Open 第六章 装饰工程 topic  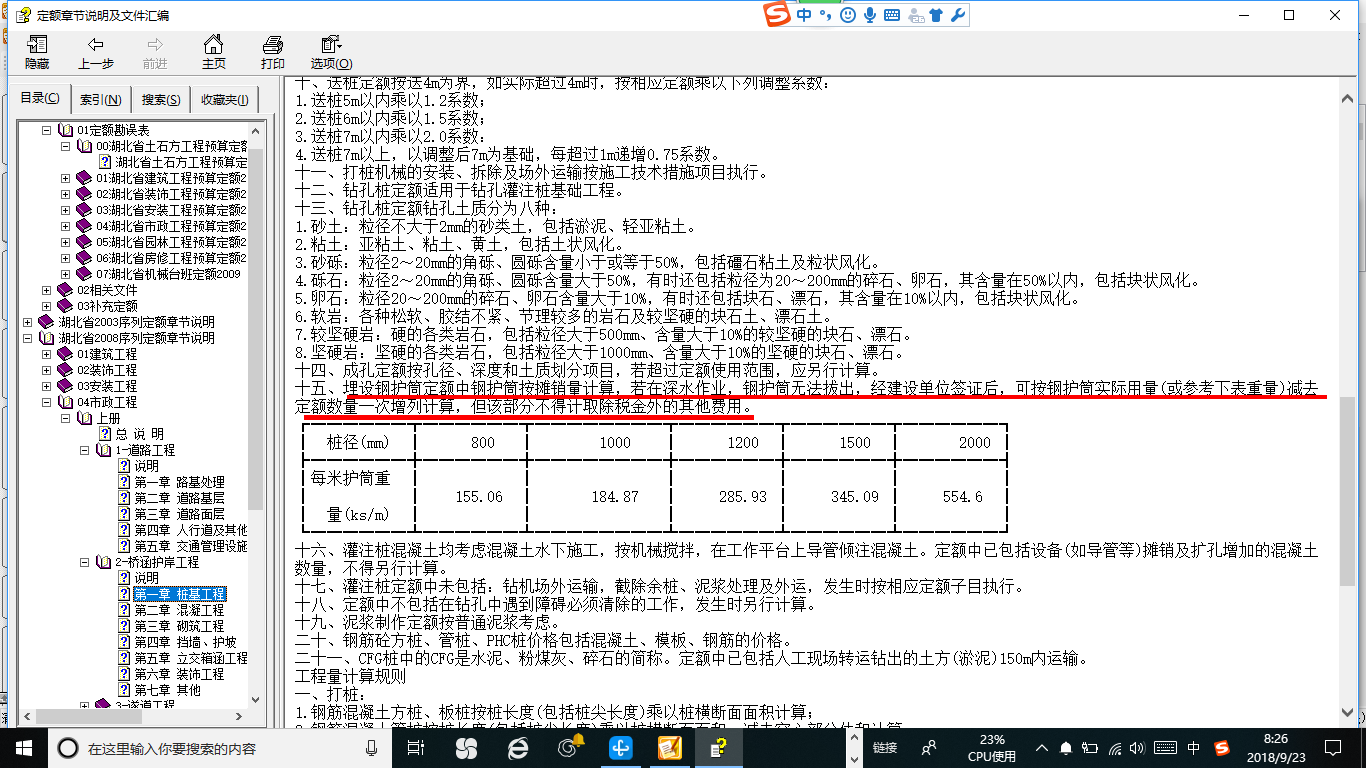180,674
